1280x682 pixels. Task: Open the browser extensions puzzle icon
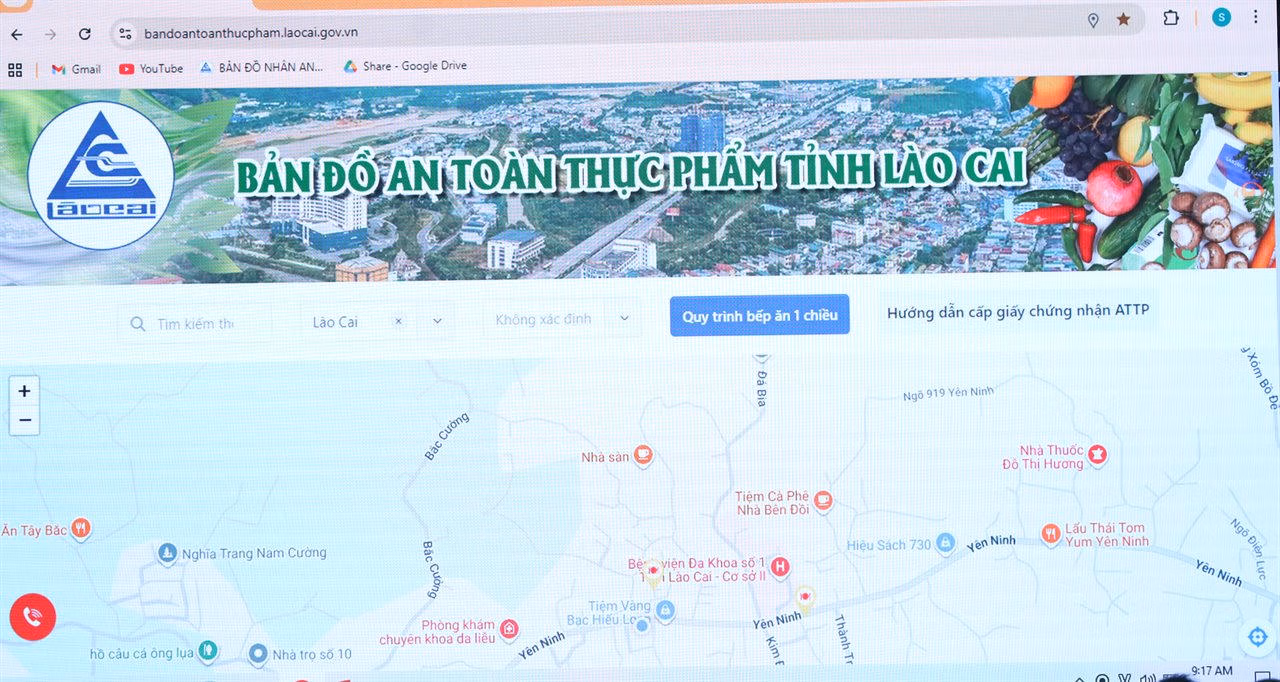1171,18
